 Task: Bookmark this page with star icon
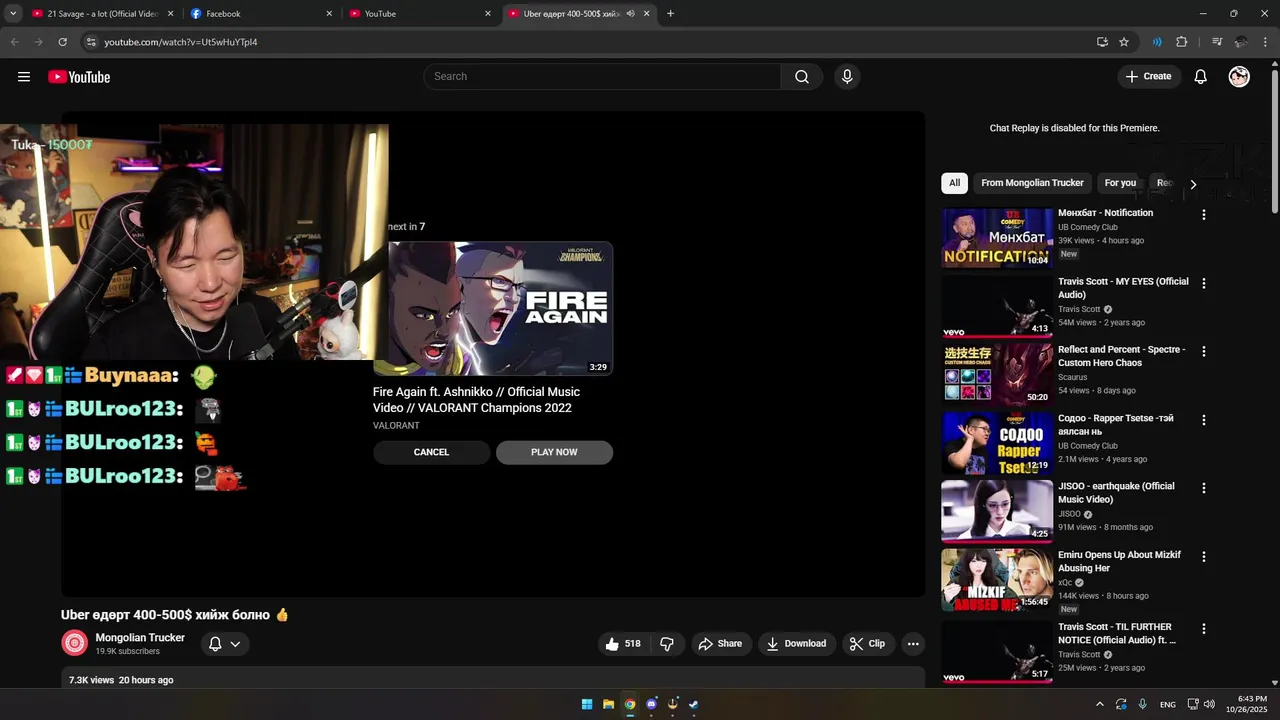coord(1124,42)
